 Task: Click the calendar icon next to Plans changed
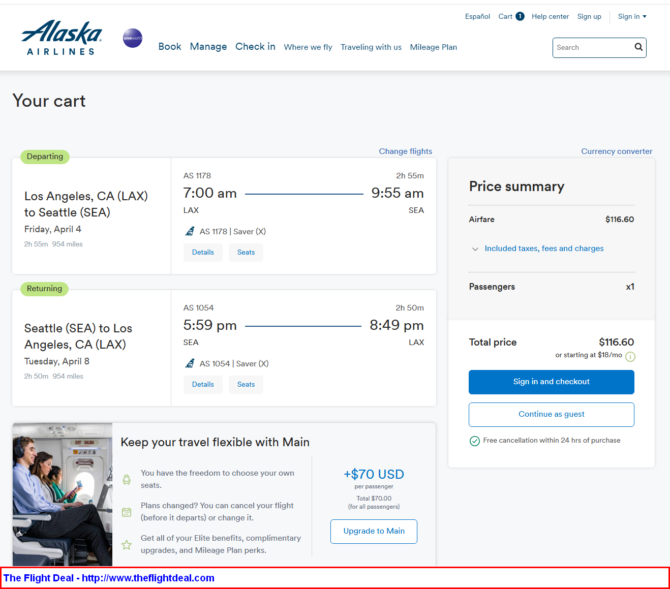[126, 512]
